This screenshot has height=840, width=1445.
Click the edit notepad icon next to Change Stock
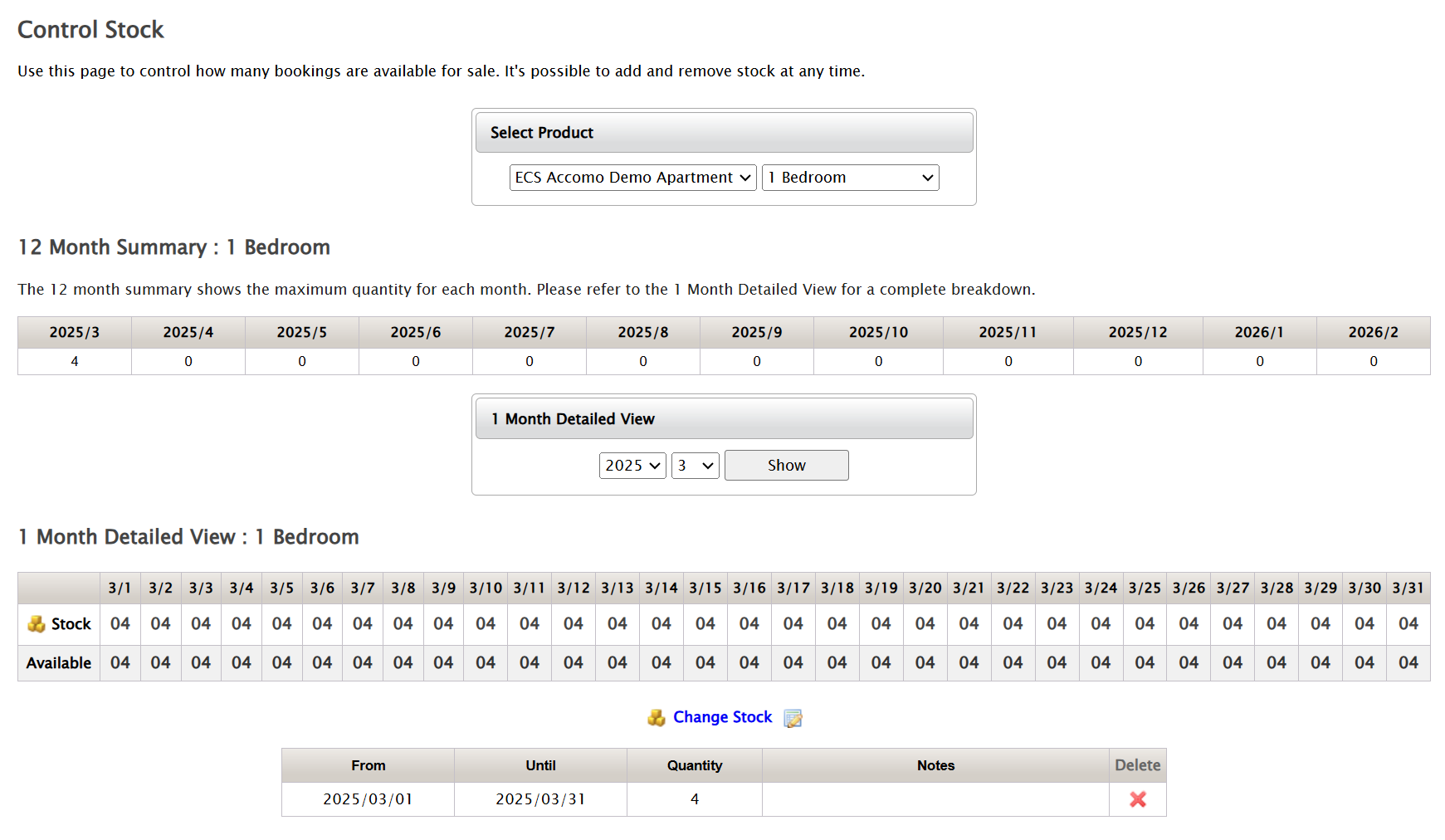(x=793, y=718)
